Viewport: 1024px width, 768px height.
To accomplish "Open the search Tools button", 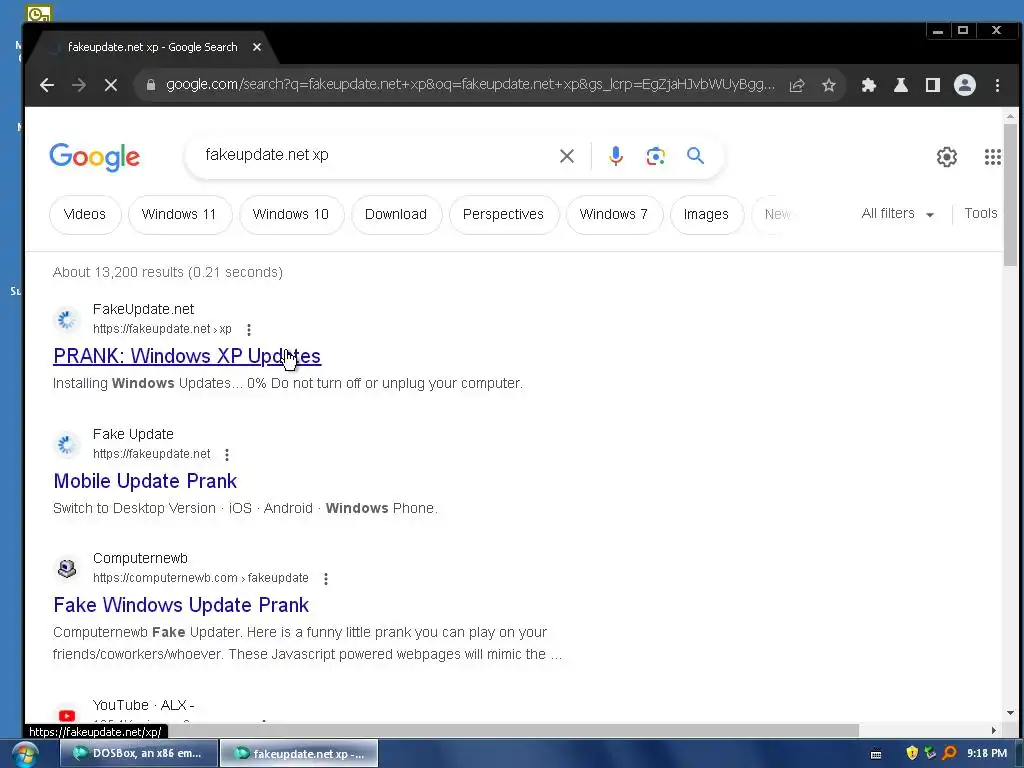I will click(x=980, y=214).
